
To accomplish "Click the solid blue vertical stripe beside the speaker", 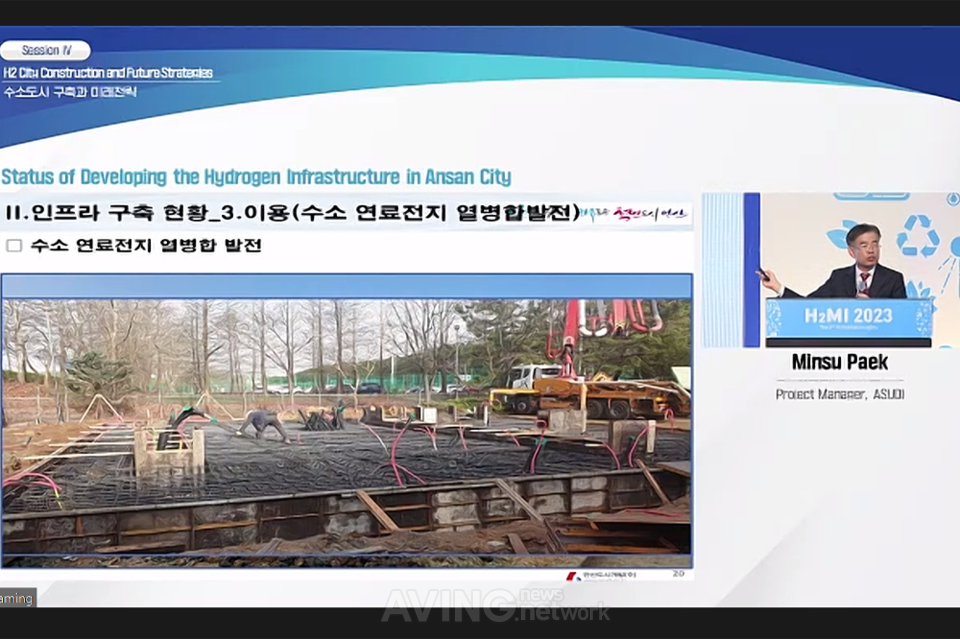I will coord(751,270).
